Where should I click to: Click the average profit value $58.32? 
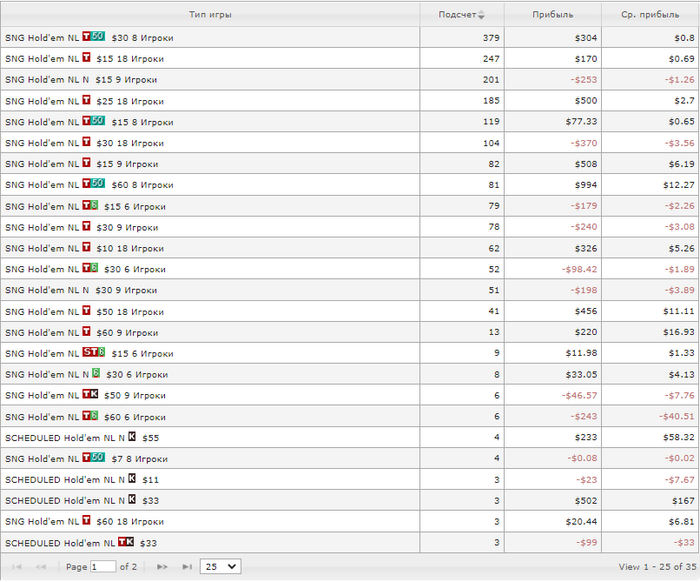(679, 438)
